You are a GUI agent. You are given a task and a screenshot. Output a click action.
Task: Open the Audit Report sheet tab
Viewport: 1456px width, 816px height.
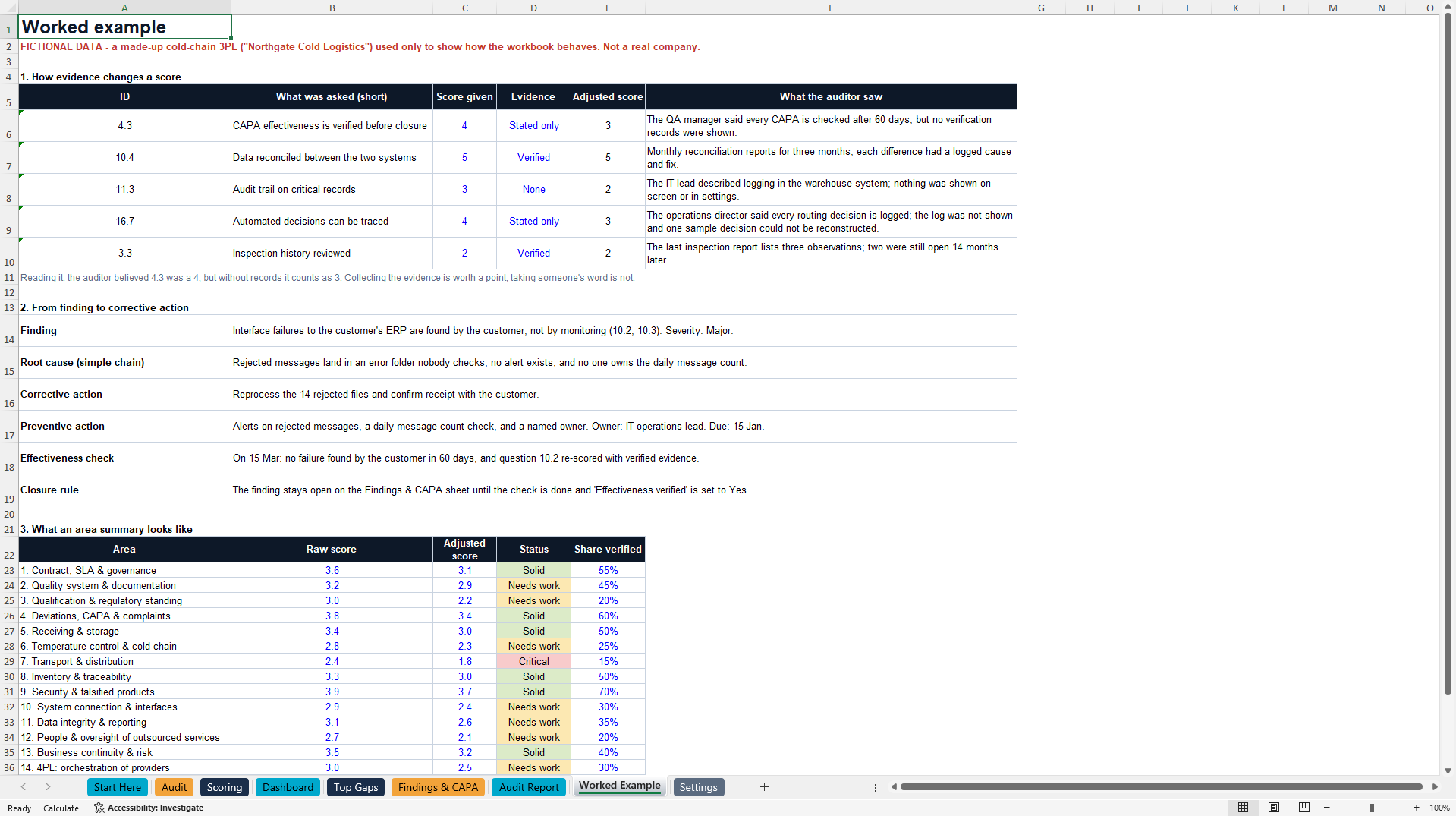coord(529,787)
